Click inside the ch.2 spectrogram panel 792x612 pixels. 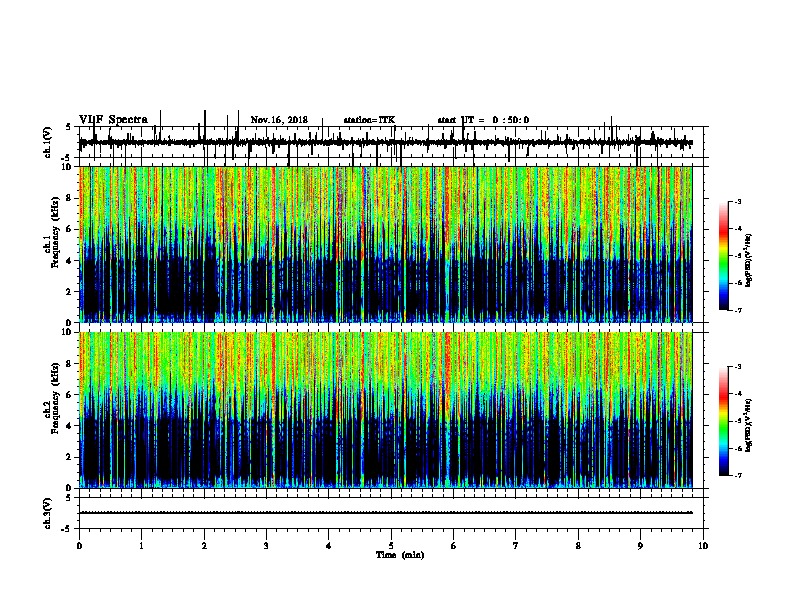[x=385, y=410]
